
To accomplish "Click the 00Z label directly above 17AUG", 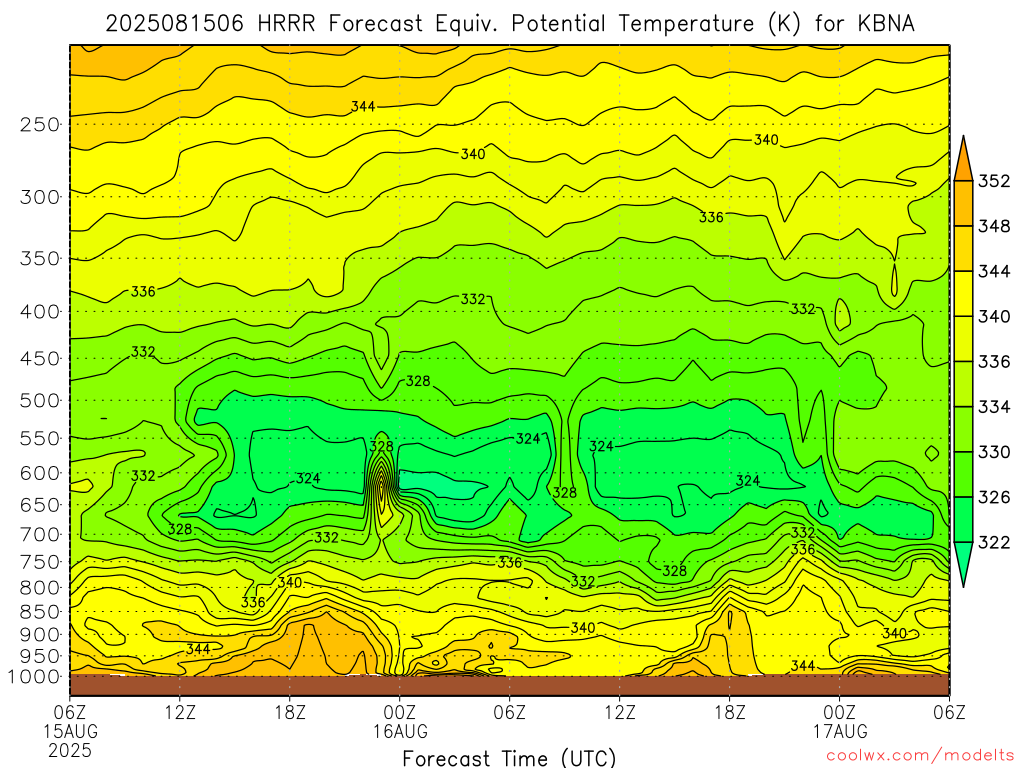I will (840, 712).
